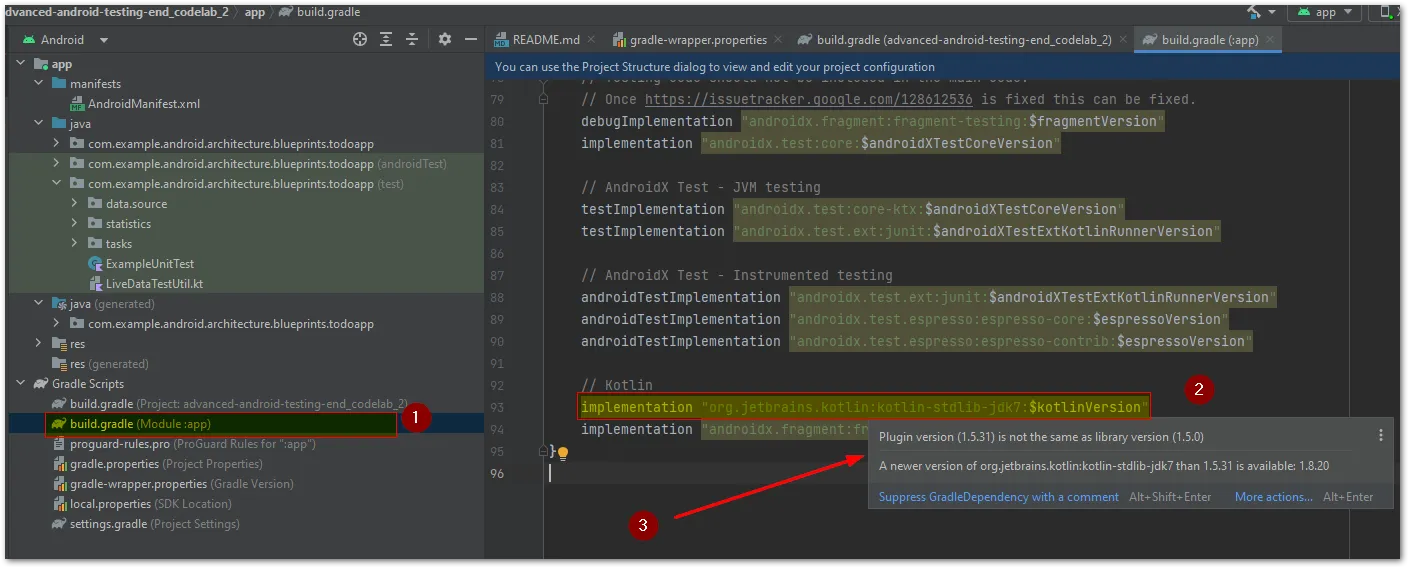Expand the statistics package

75,223
